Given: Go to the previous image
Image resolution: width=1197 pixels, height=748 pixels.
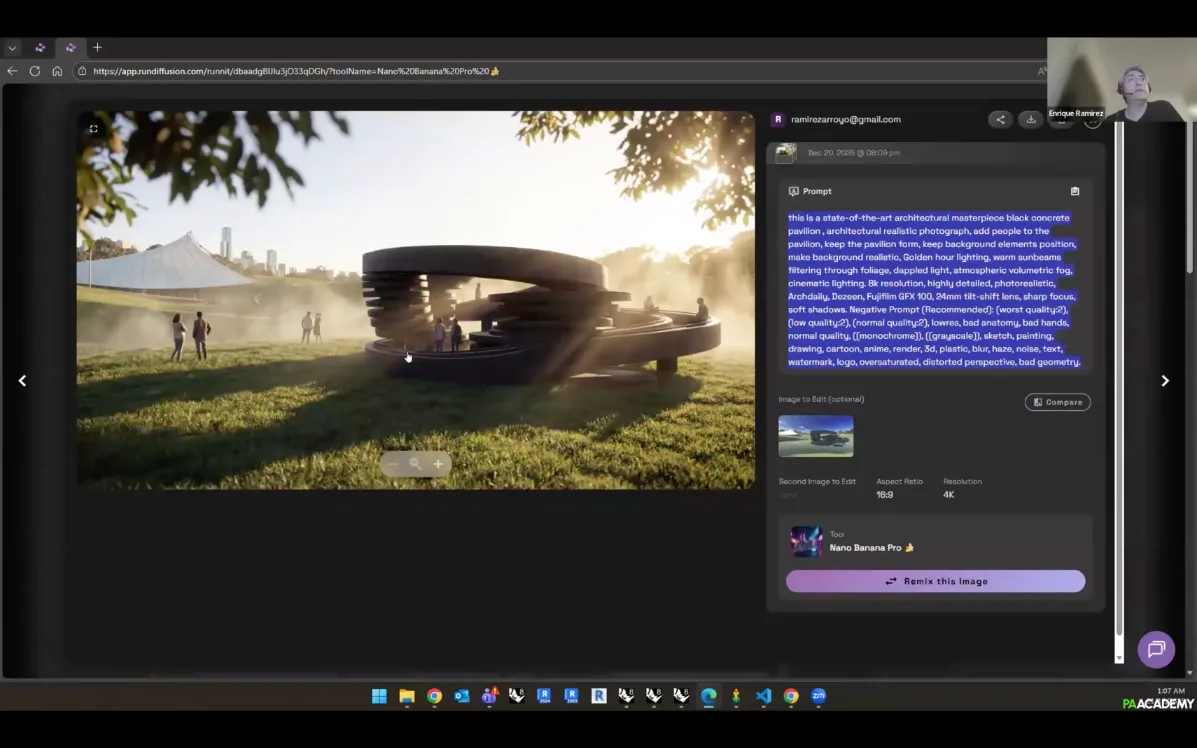Looking at the screenshot, I should [x=22, y=381].
